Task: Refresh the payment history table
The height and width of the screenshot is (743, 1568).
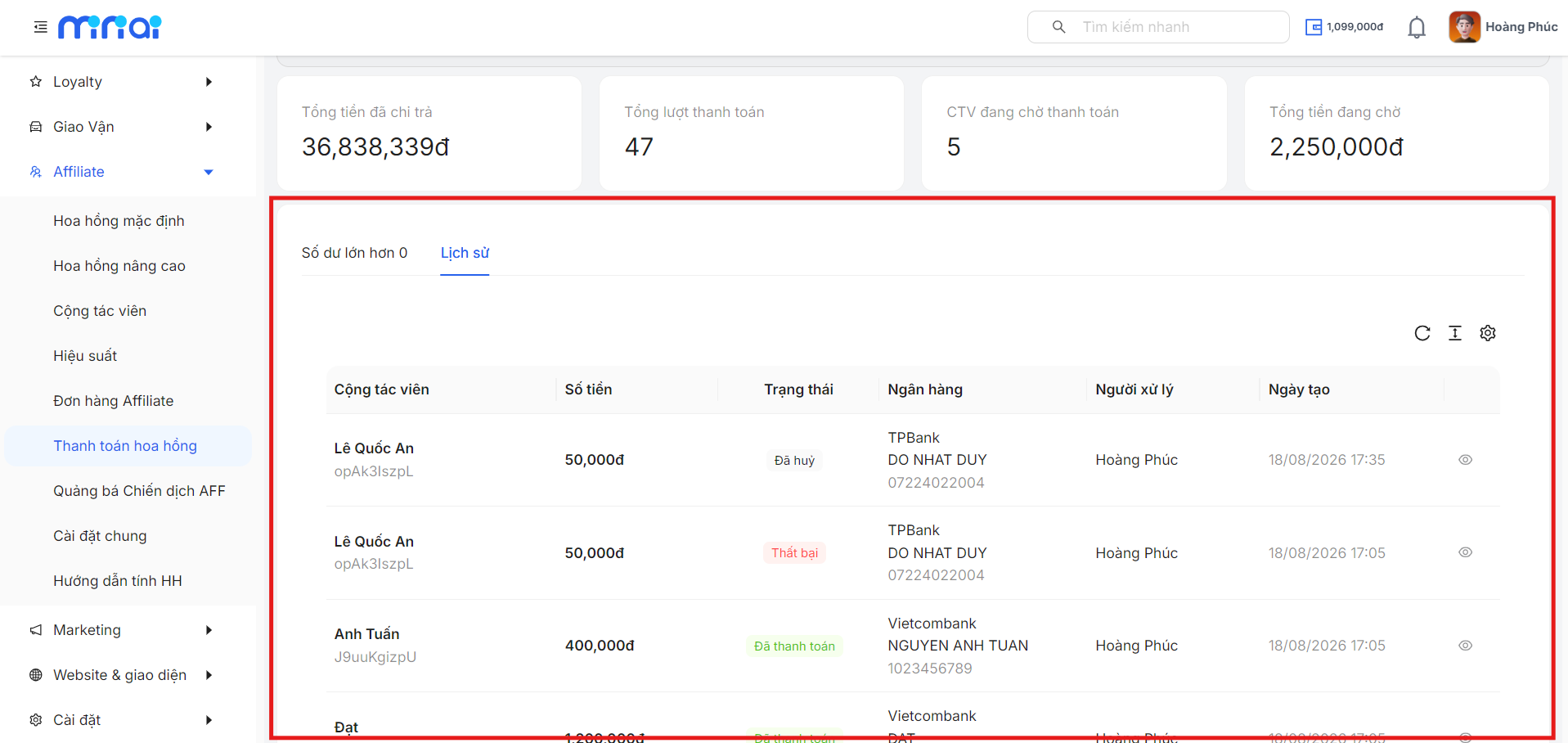Action: tap(1422, 333)
